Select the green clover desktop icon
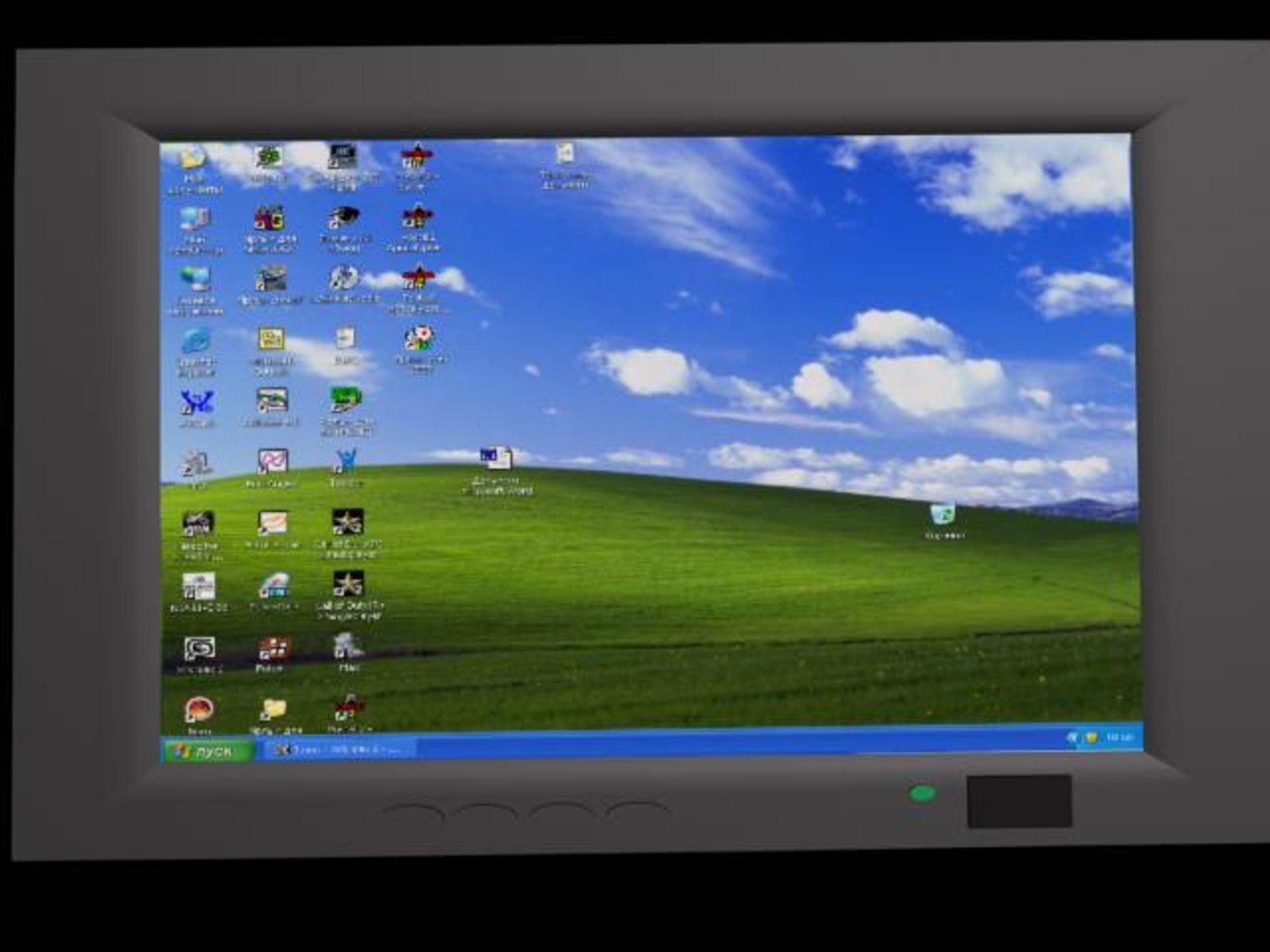This screenshot has height=952, width=1270. coord(269,157)
